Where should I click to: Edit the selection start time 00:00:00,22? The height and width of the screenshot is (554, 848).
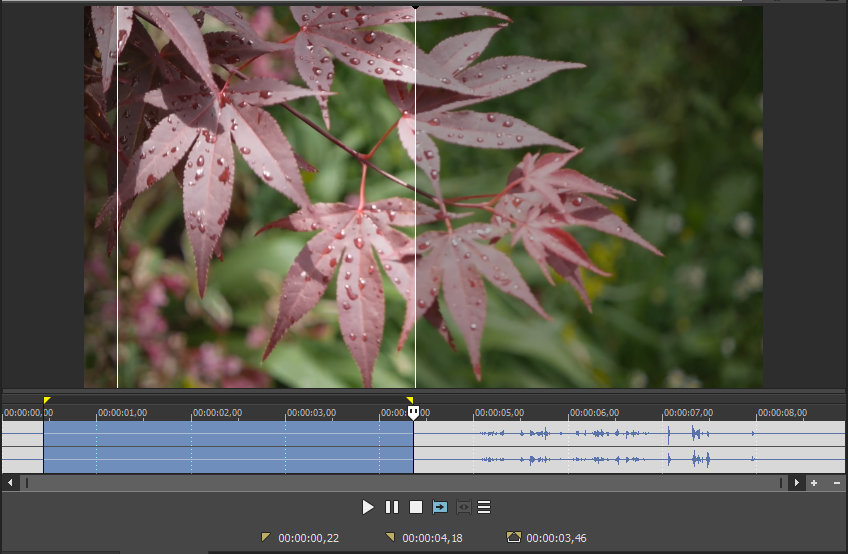click(x=309, y=538)
